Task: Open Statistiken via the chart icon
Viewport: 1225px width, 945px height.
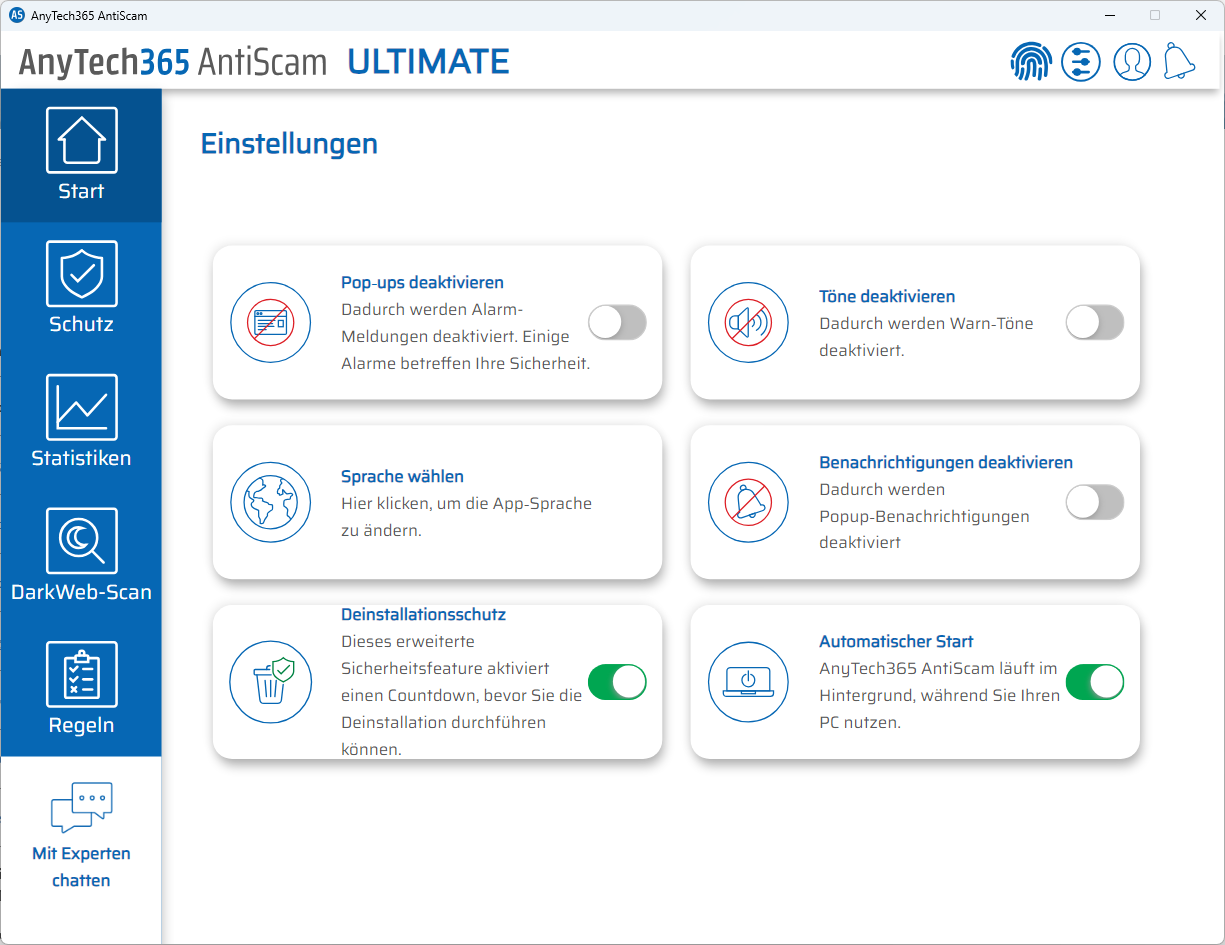Action: (81, 406)
